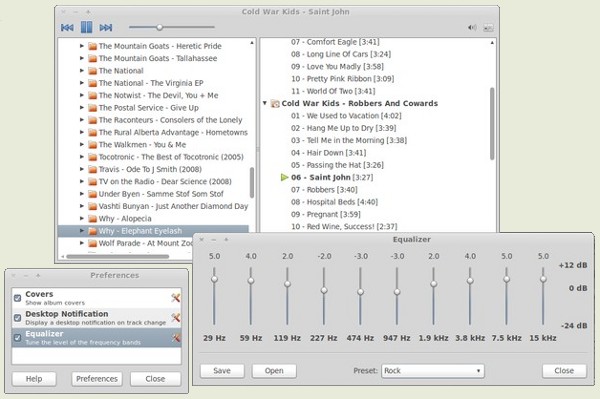This screenshot has height=399, width=600.
Task: Select TV on the Radio - Dear Science
Action: (165, 181)
